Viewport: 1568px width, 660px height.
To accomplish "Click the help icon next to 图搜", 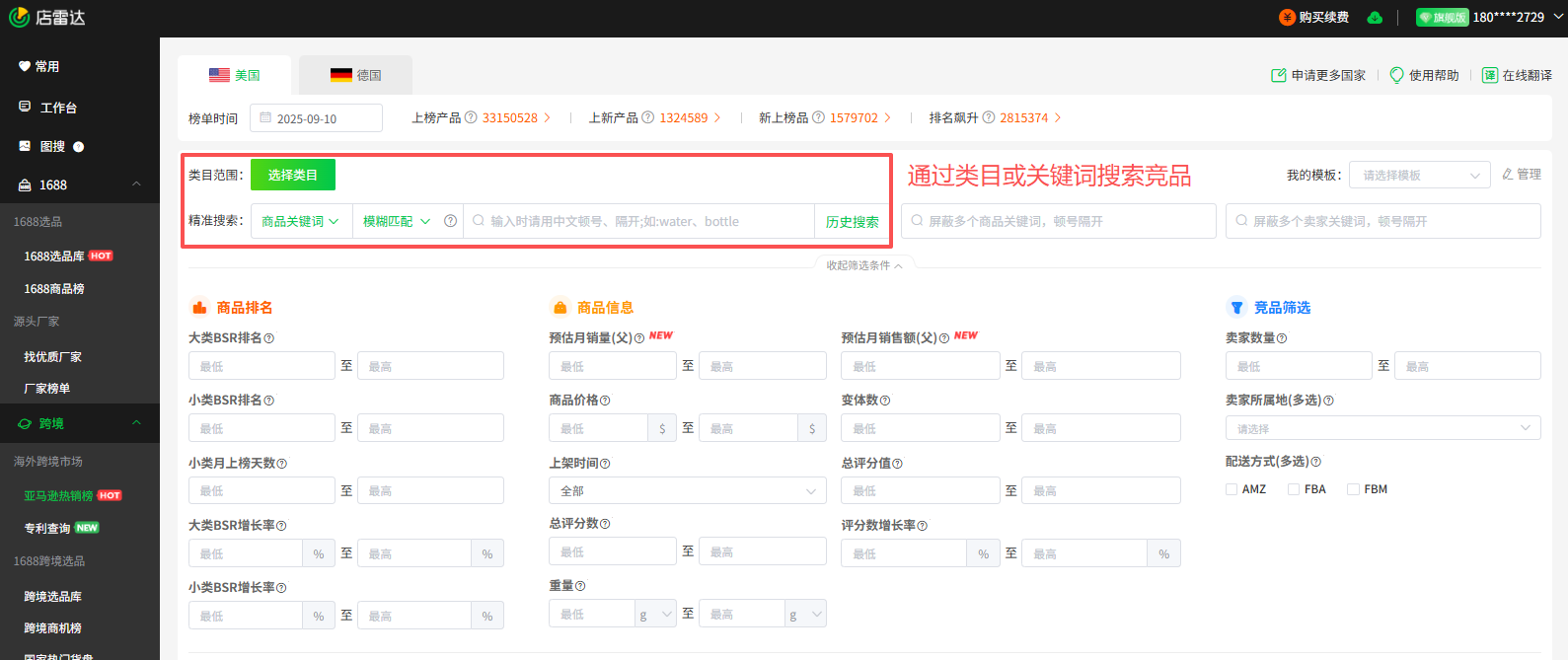I will (x=79, y=147).
